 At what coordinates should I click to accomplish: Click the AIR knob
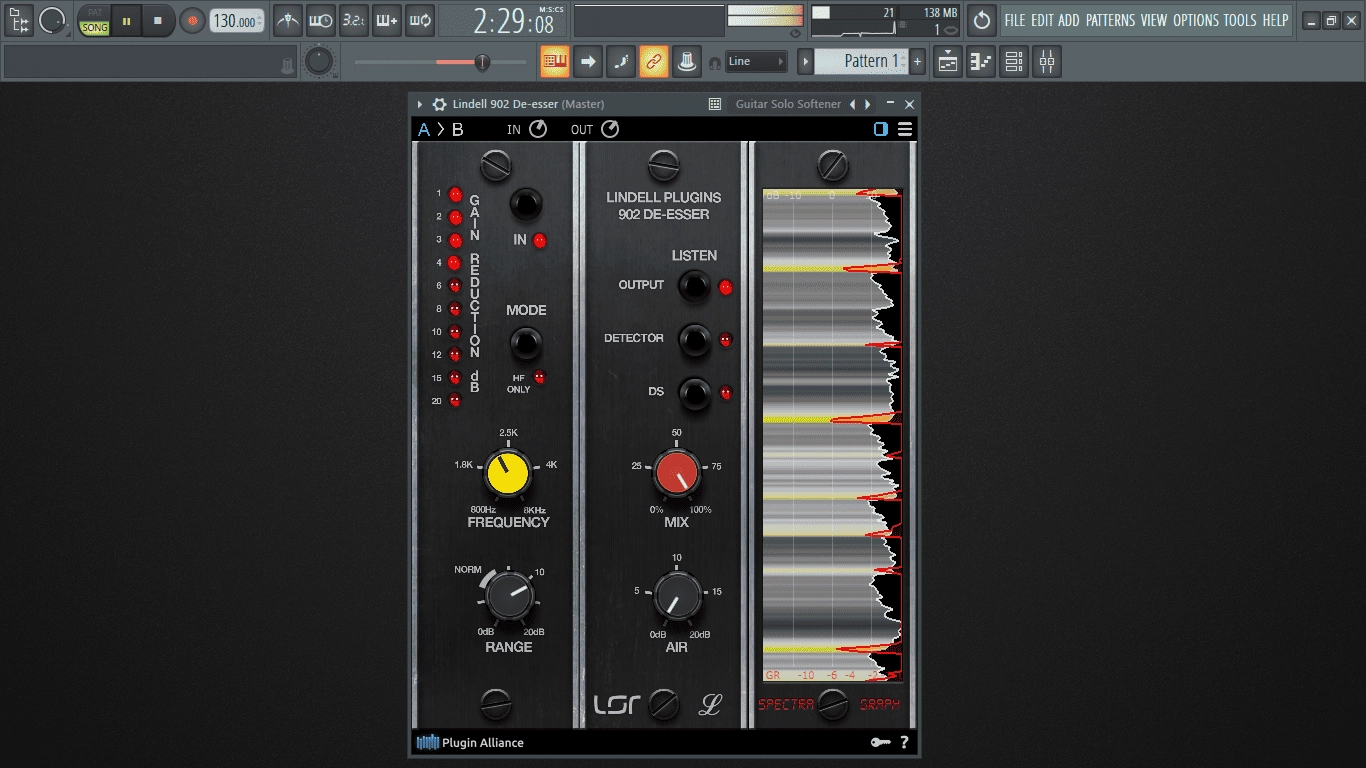click(678, 597)
